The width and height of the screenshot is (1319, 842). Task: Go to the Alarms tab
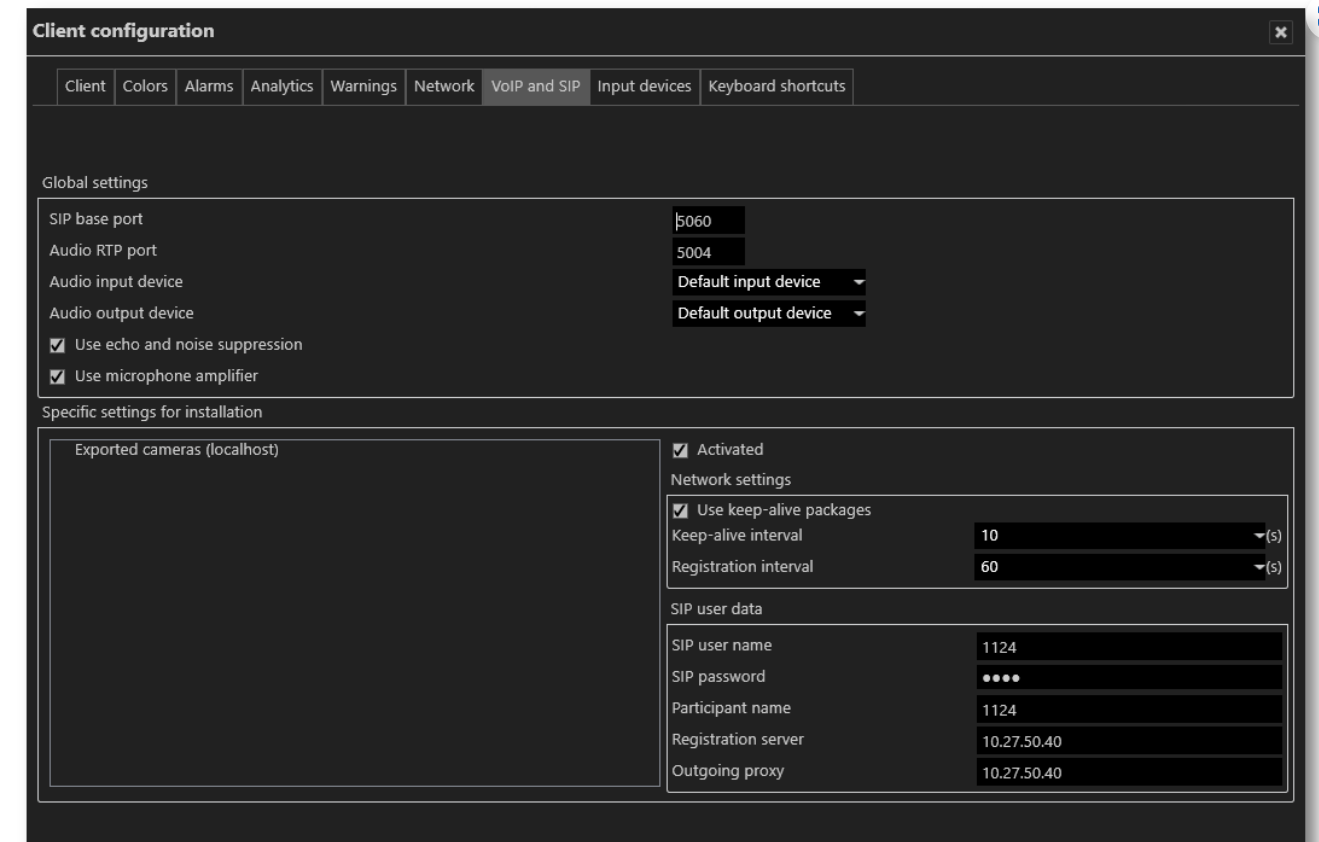point(209,86)
